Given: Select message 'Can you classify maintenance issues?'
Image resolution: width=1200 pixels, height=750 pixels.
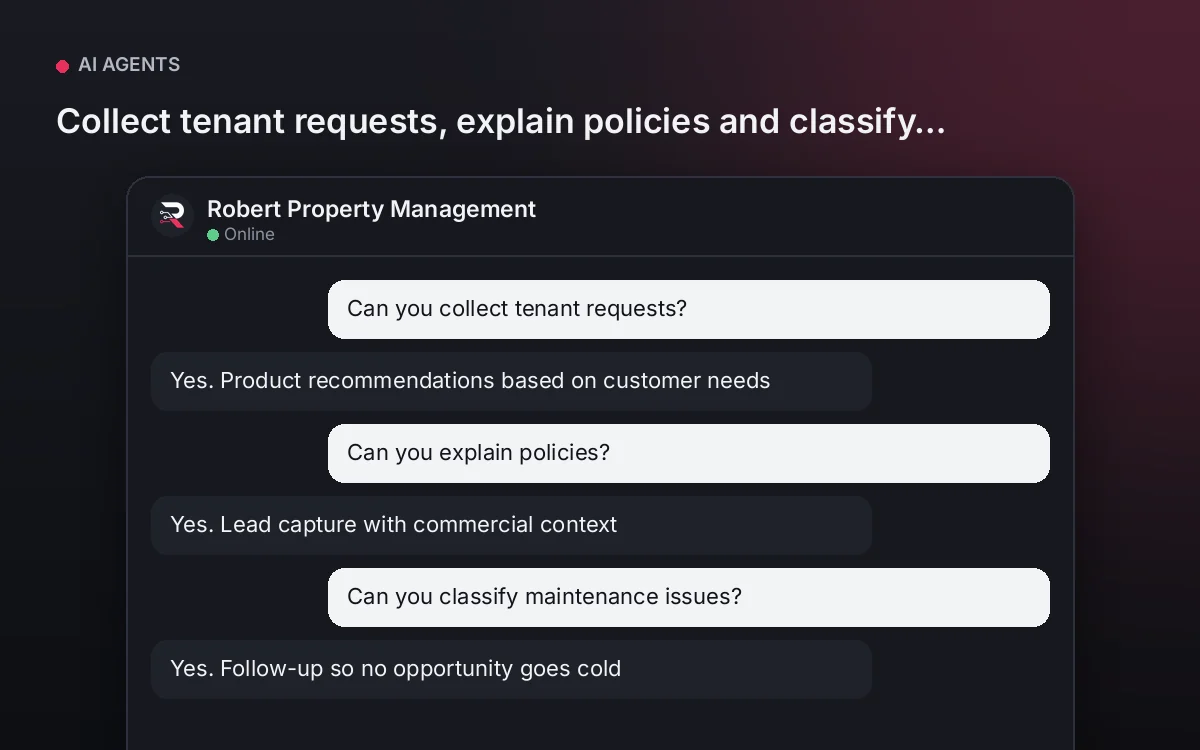Looking at the screenshot, I should point(689,597).
